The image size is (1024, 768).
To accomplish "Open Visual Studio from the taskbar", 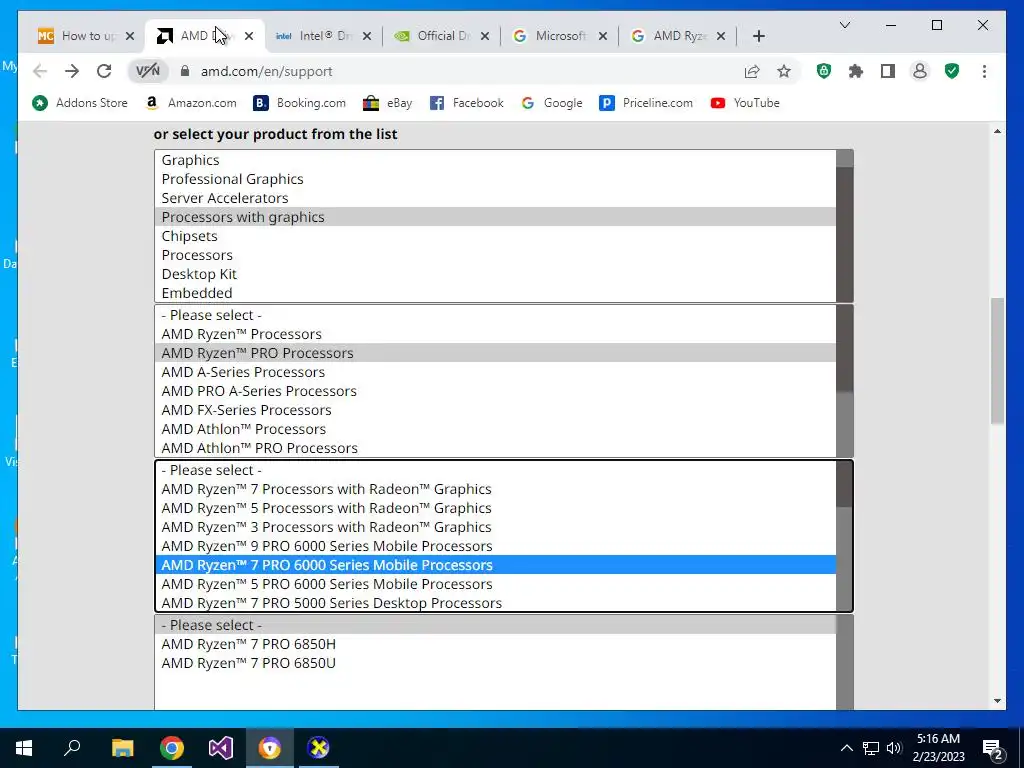I will coord(221,748).
